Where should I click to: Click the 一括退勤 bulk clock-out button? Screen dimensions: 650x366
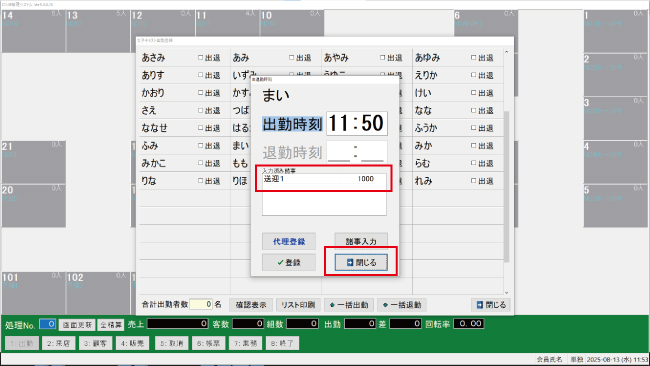(402, 305)
